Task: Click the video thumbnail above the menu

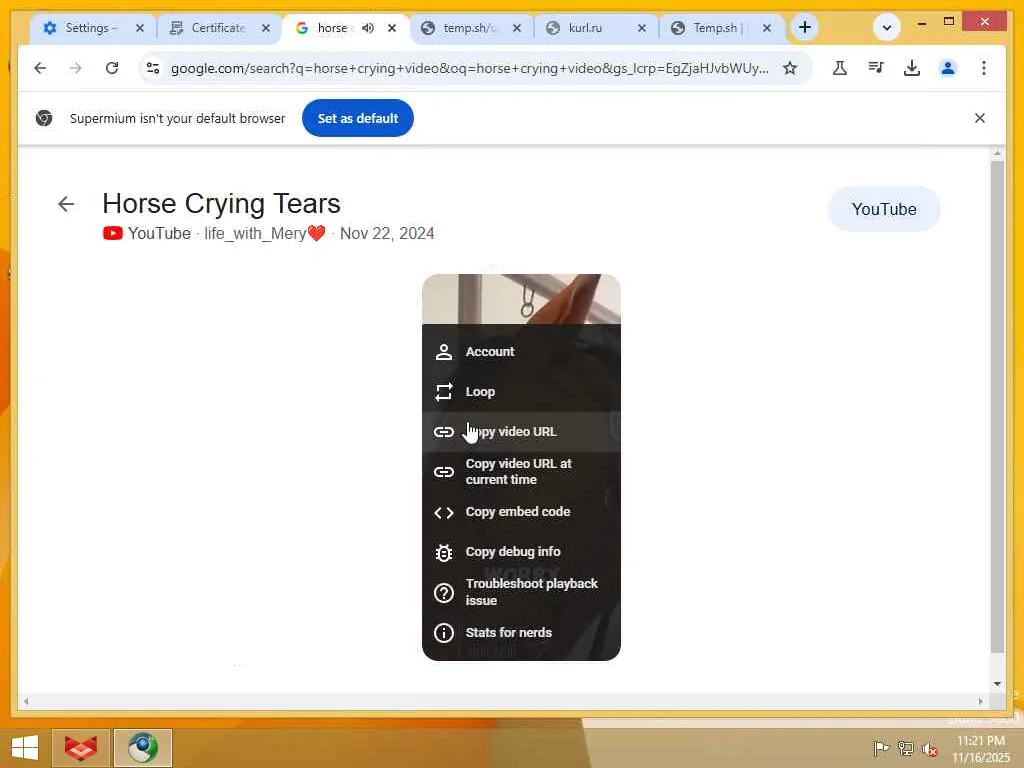Action: click(x=521, y=299)
